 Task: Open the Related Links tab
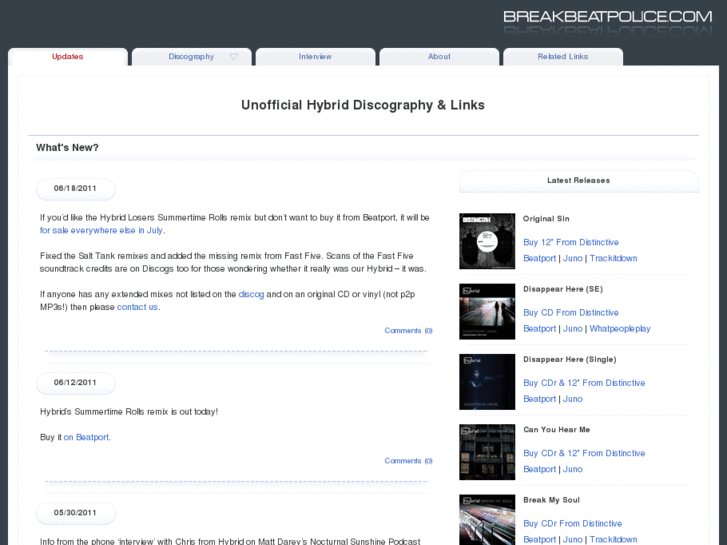coord(563,57)
